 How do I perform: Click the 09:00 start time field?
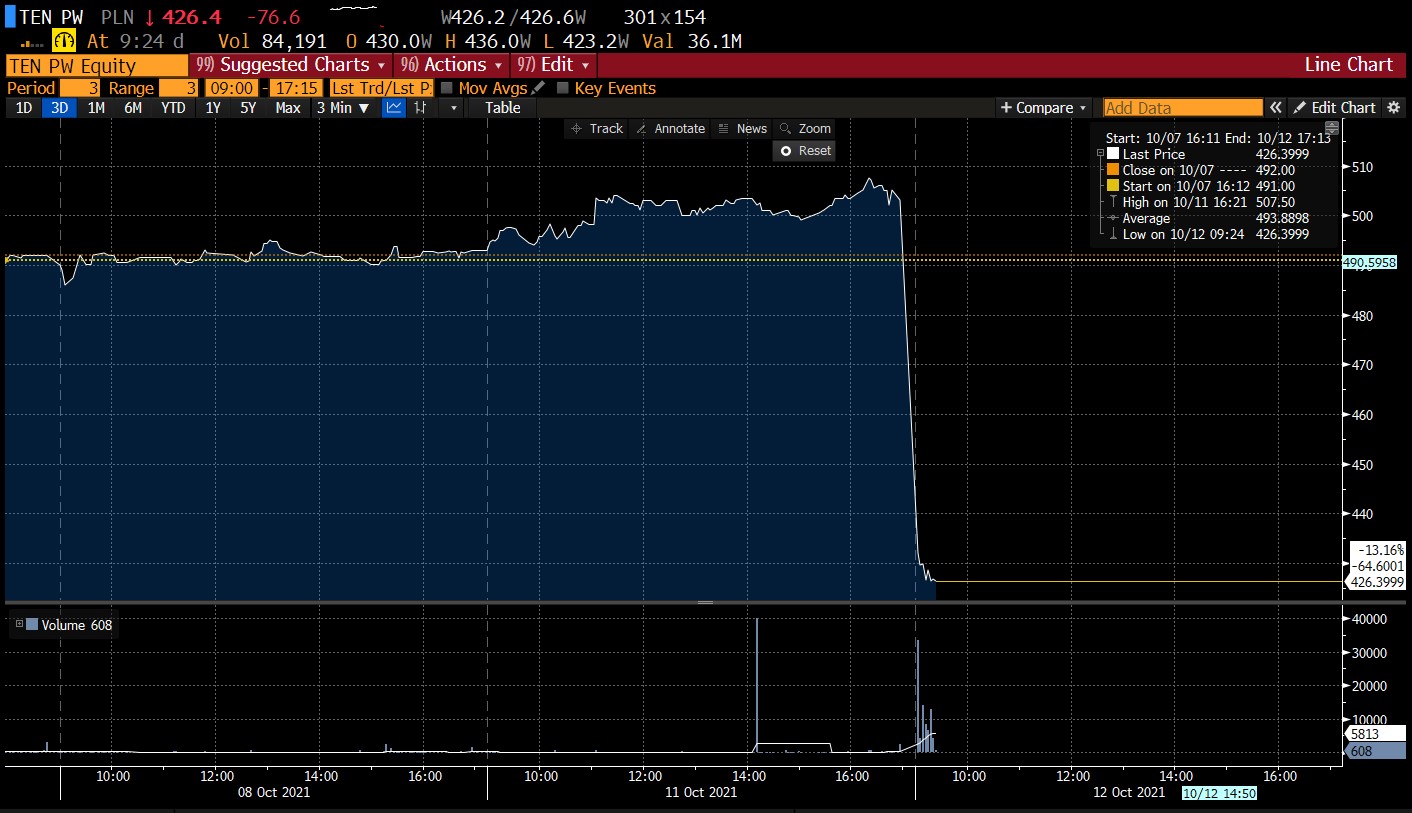click(x=231, y=88)
